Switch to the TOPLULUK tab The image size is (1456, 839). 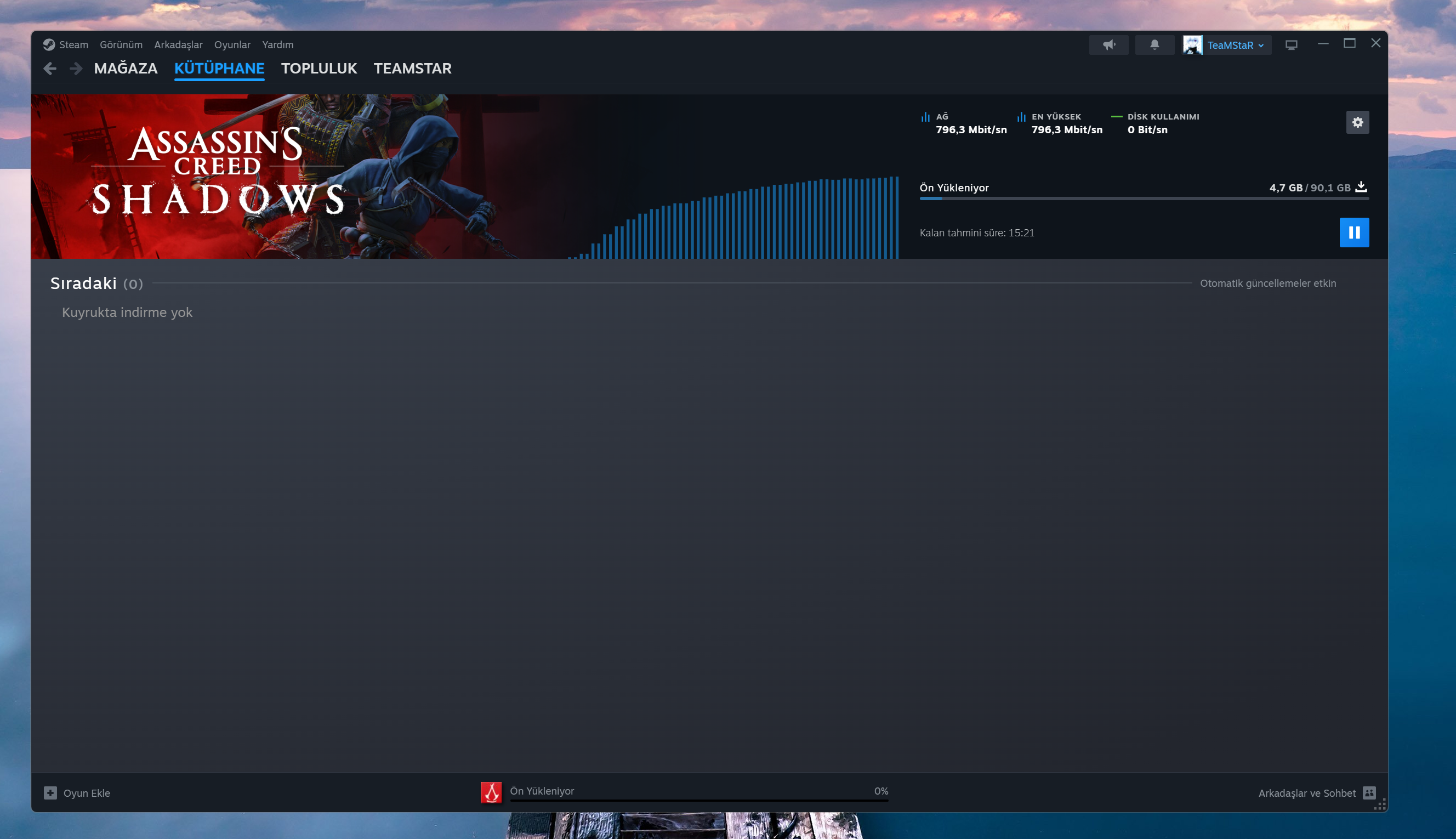point(319,69)
